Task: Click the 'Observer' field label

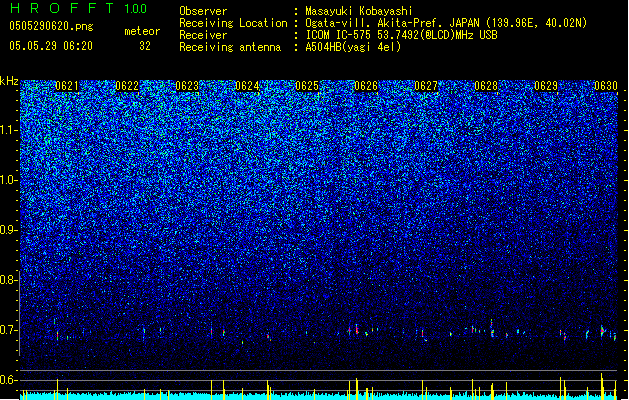Action: 203,11
